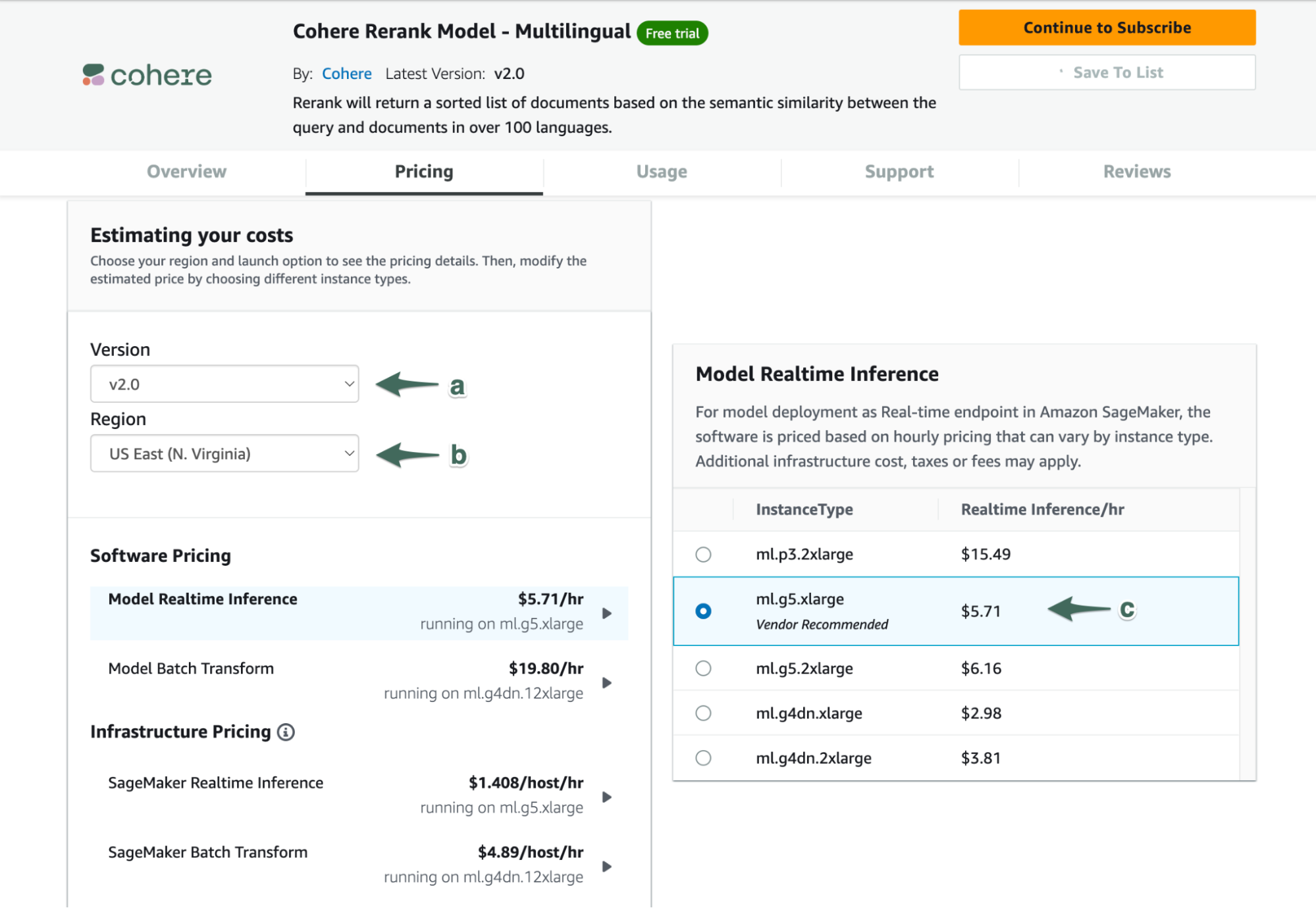Expand Model Batch Transform pricing arrow
The image size is (1316, 908).
(606, 682)
